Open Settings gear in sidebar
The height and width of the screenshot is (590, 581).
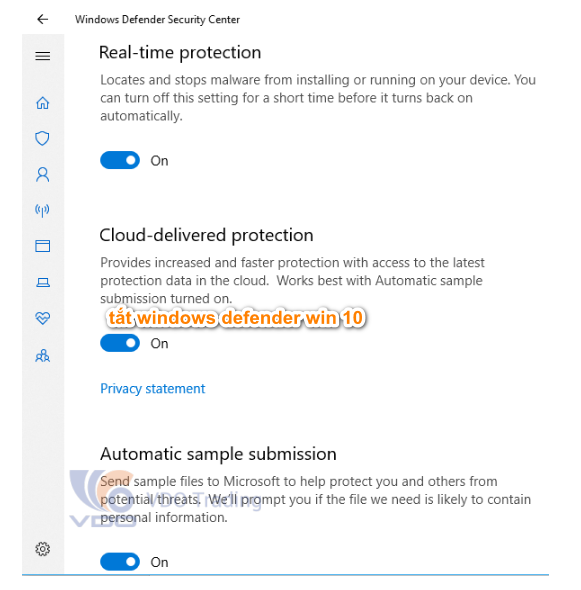tap(43, 549)
